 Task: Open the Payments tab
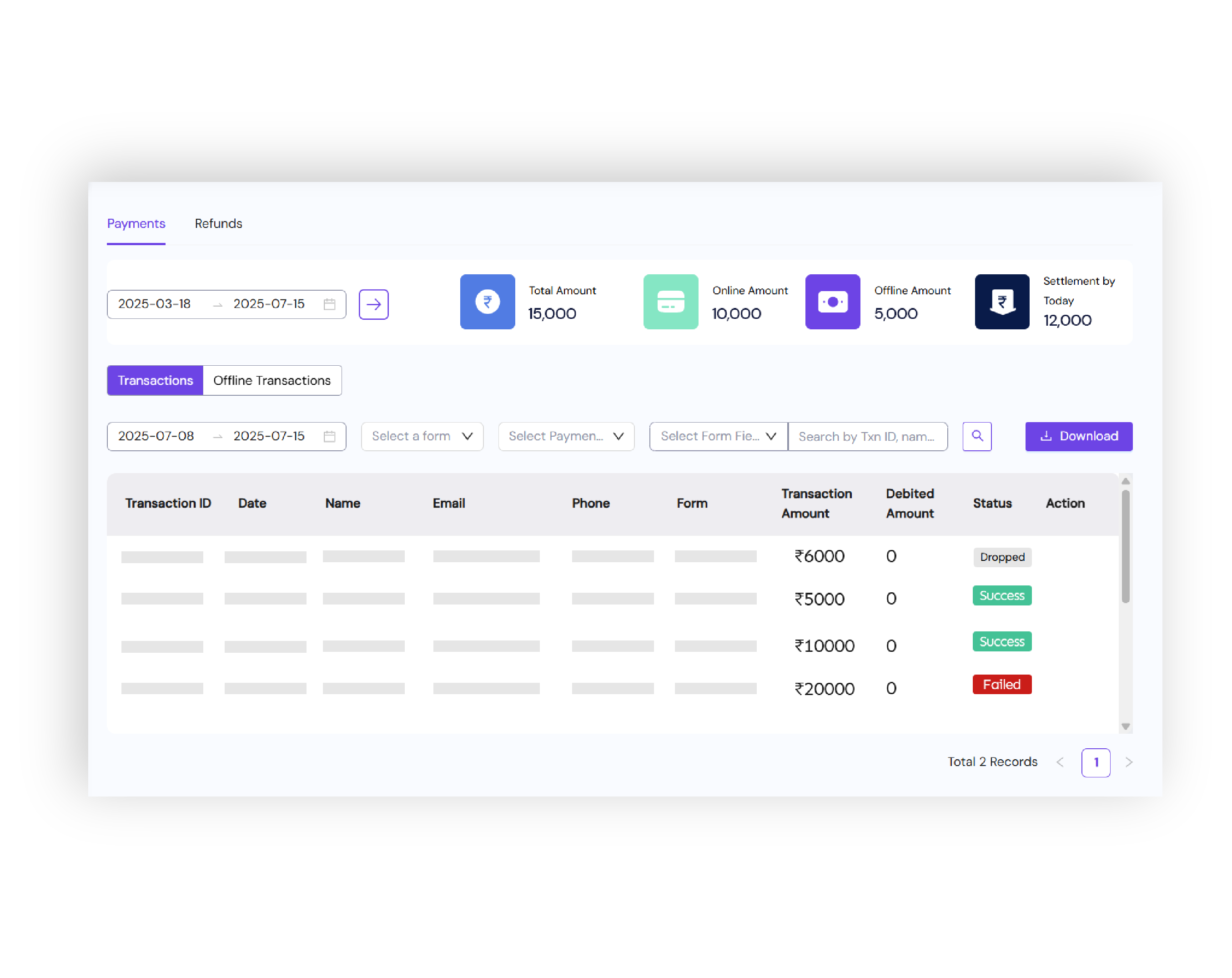pos(136,223)
